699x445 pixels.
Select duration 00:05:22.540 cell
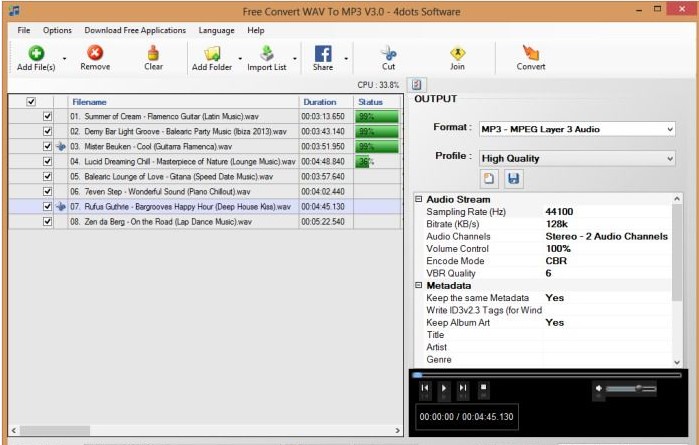click(326, 222)
